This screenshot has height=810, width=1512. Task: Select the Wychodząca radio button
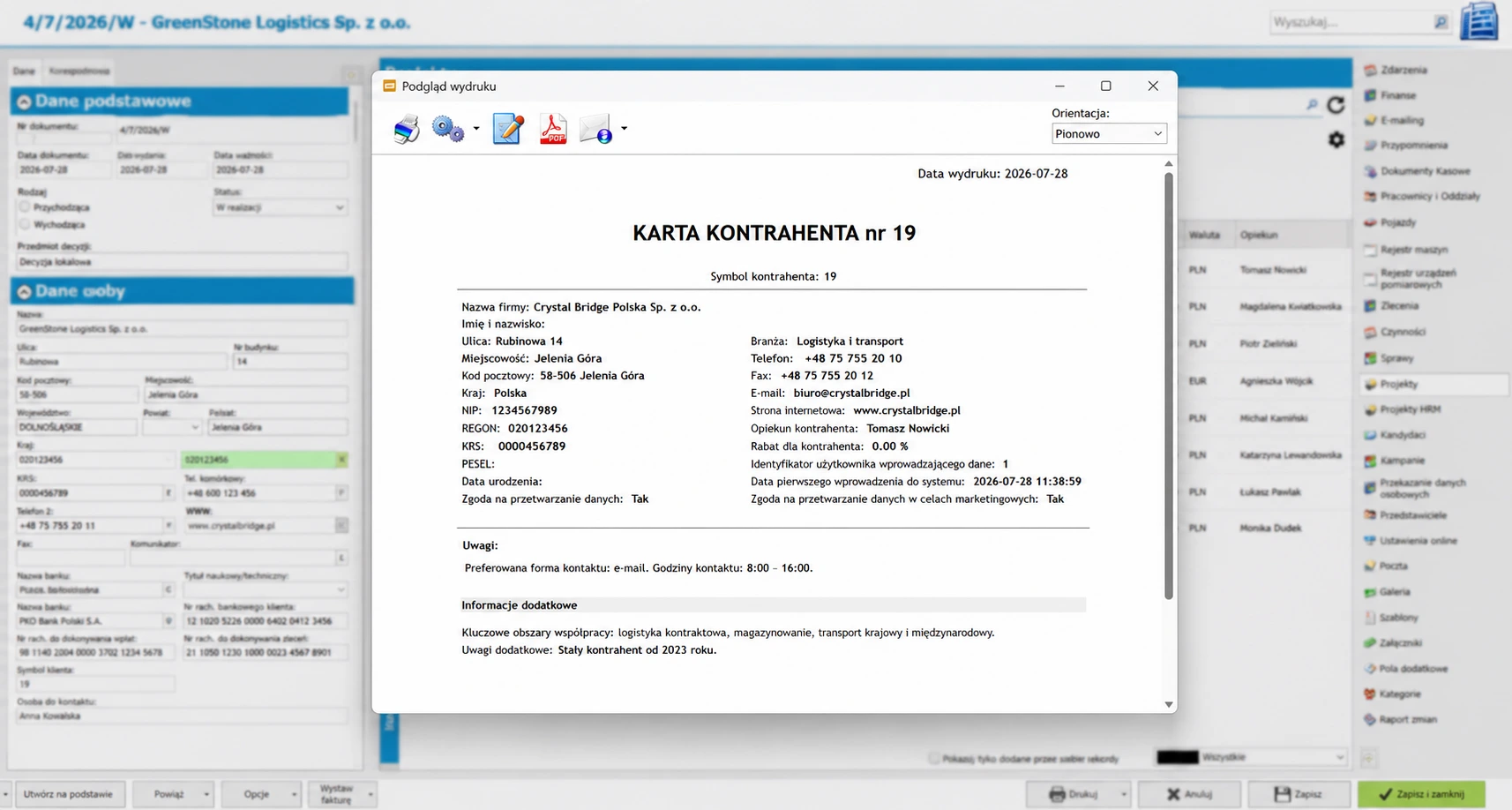24,224
